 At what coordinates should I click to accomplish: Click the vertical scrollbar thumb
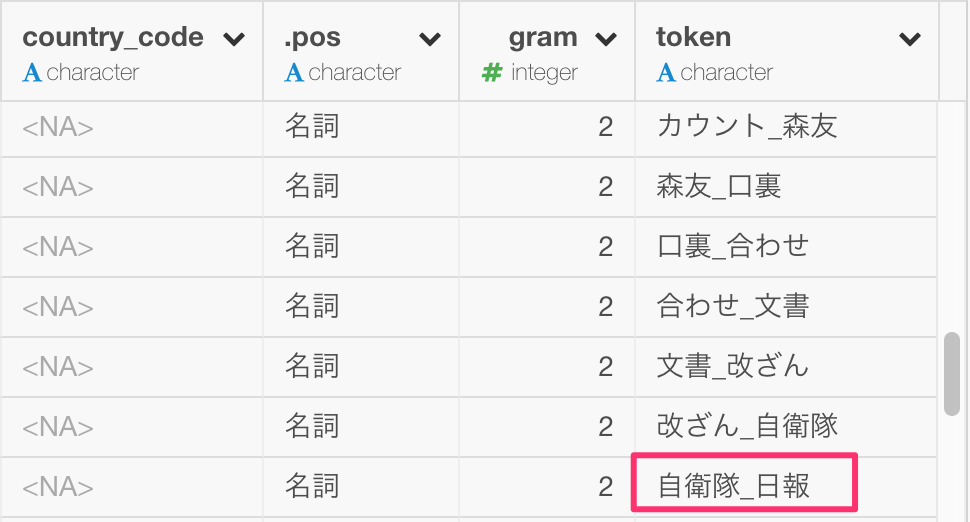coord(951,374)
